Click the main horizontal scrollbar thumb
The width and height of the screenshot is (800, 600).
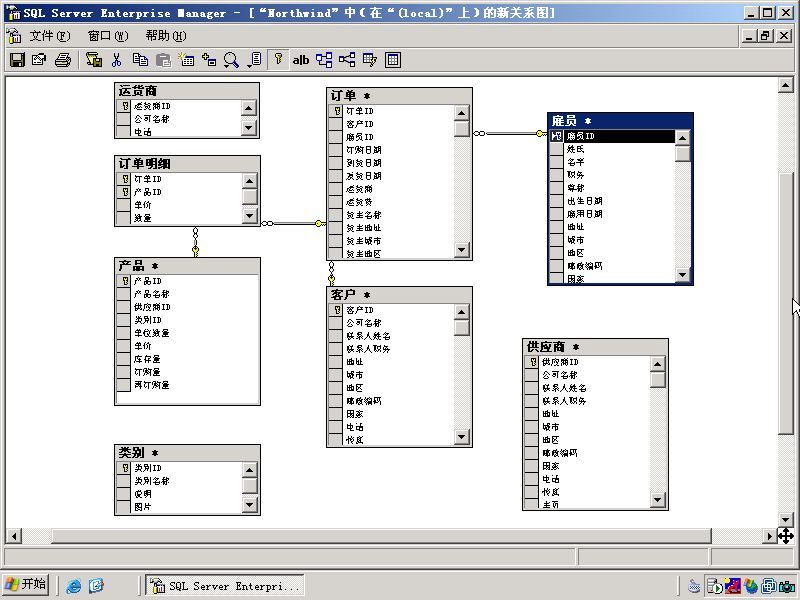point(381,536)
